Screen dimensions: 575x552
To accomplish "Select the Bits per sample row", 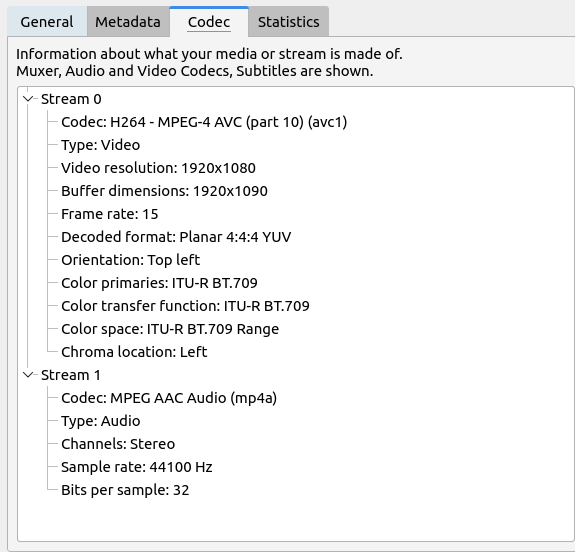I will point(125,490).
